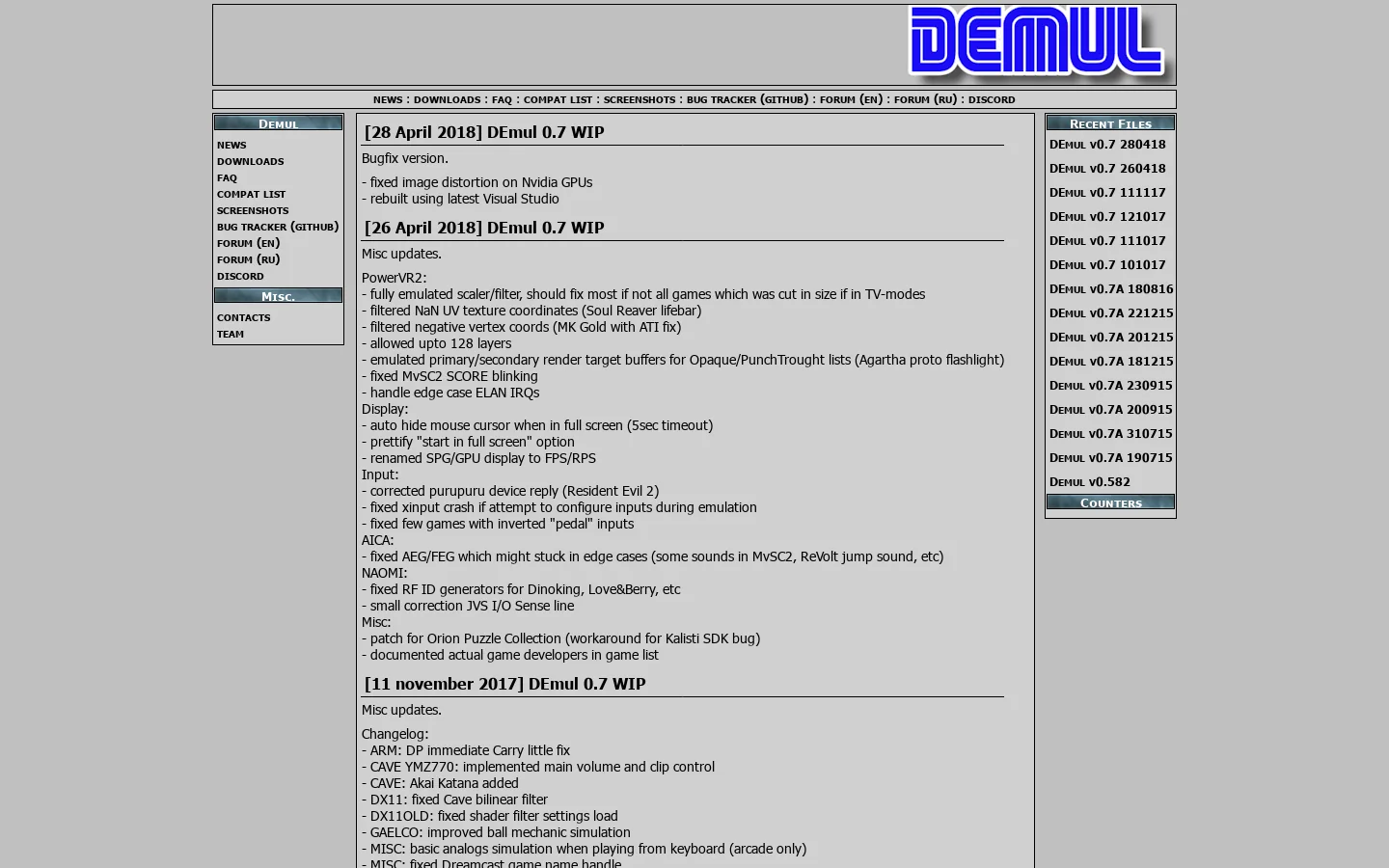
Task: Click the Recent Files panel header
Action: [1110, 122]
